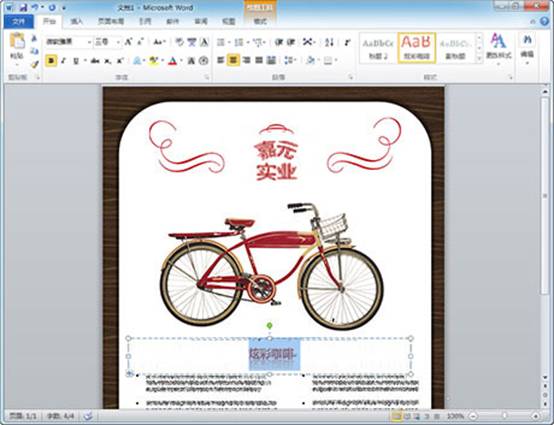Click the zoom slider in status bar

click(x=504, y=416)
